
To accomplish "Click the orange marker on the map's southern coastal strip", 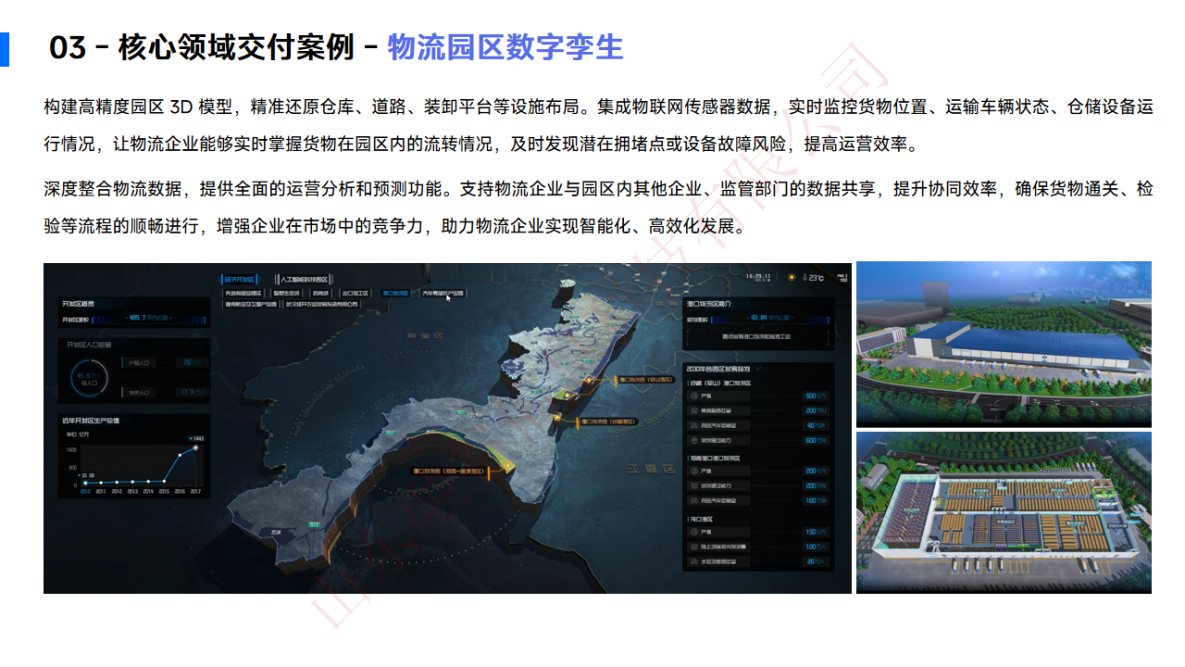I will coord(507,465).
